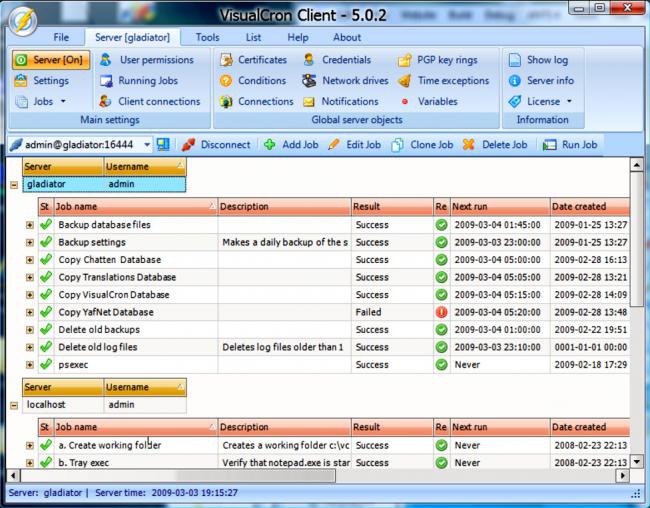Screen dimensions: 650x508
Task: Open Network drives
Action: [x=345, y=80]
